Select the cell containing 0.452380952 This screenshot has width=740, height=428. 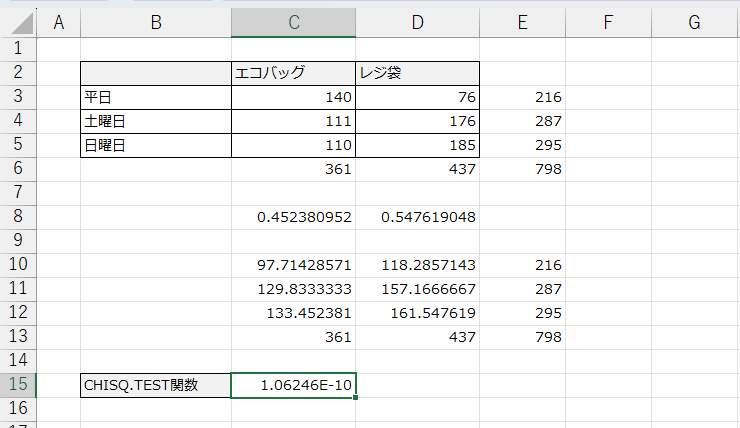[x=293, y=217]
